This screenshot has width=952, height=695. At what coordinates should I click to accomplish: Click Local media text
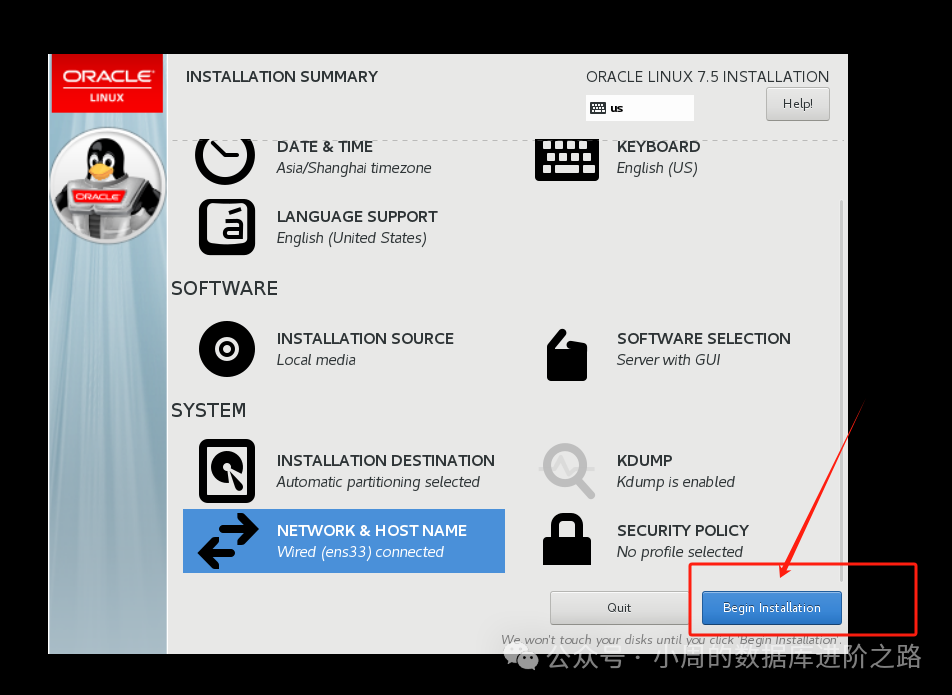point(316,360)
